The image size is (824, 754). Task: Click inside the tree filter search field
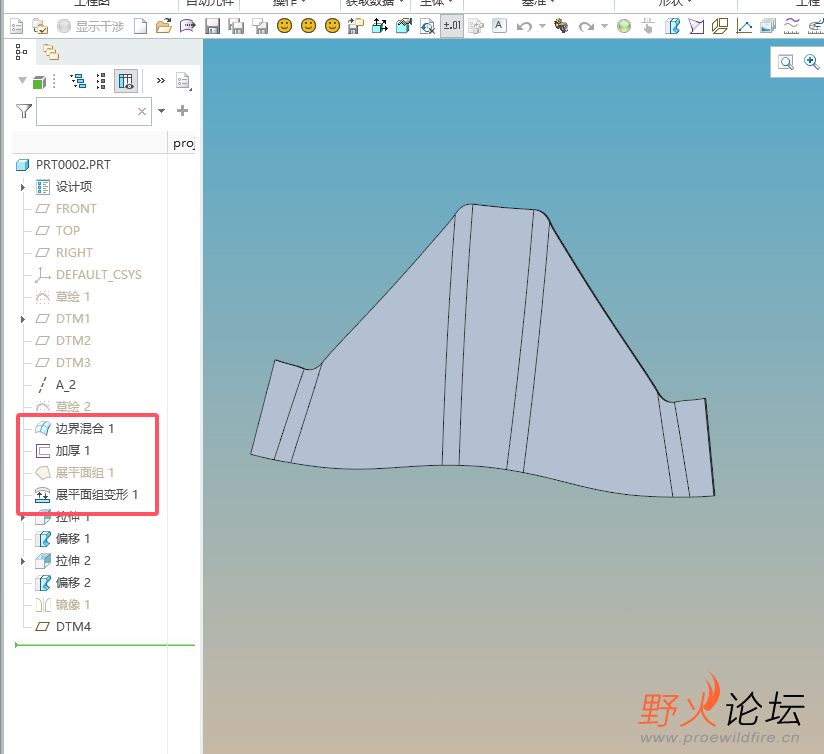(x=94, y=111)
